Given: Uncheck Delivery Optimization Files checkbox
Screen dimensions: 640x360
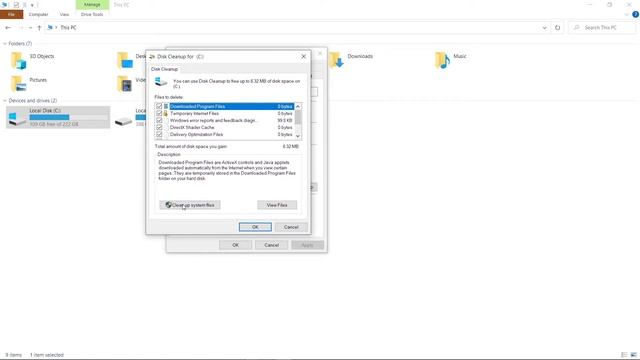Looking at the screenshot, I should click(159, 134).
